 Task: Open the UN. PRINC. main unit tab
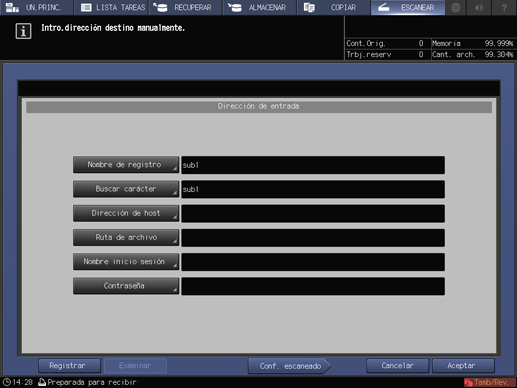(36, 7)
